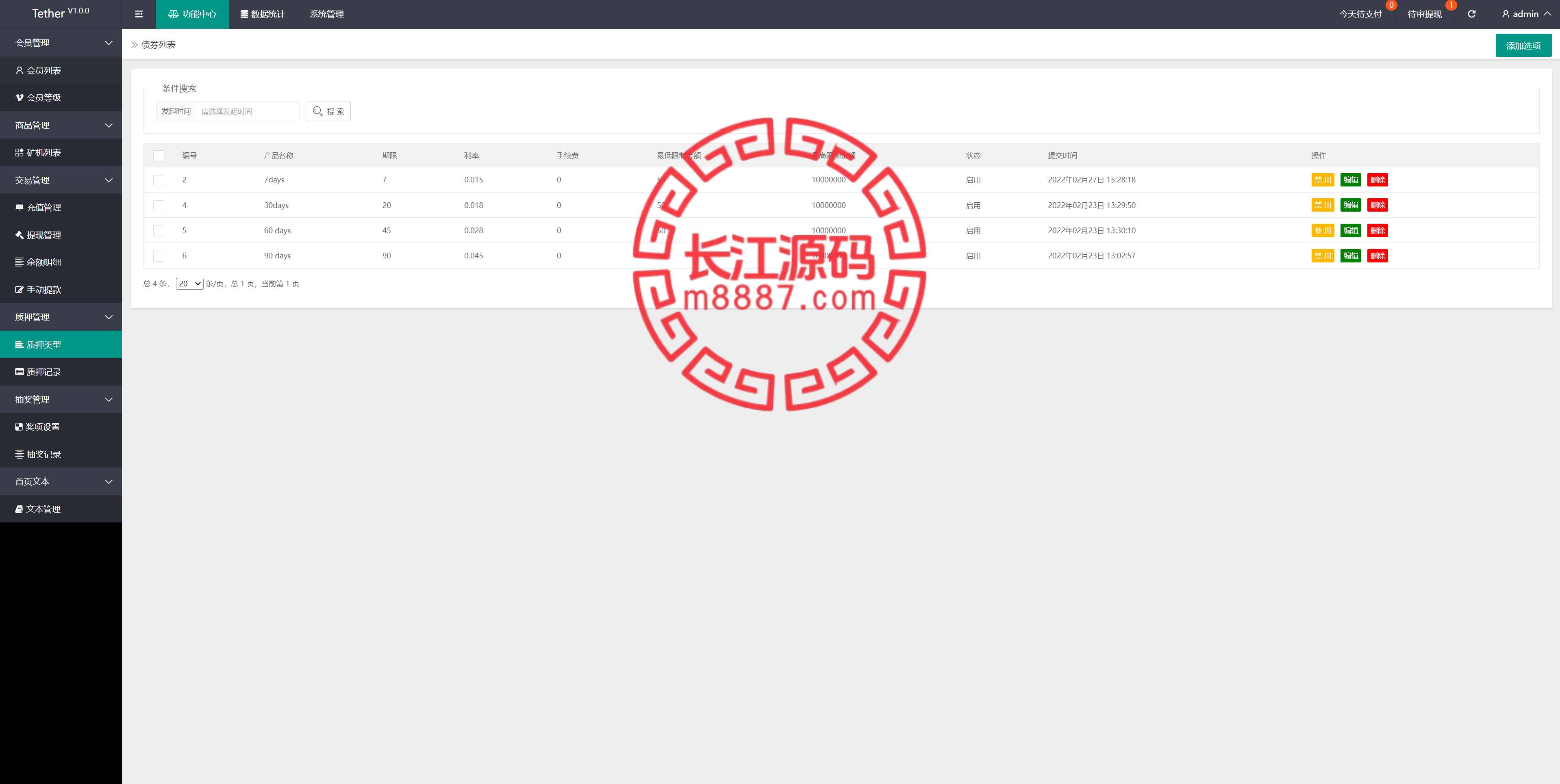Click the orange badge on 今天待支付
Image resolution: width=1560 pixels, height=784 pixels.
pos(1391,5)
